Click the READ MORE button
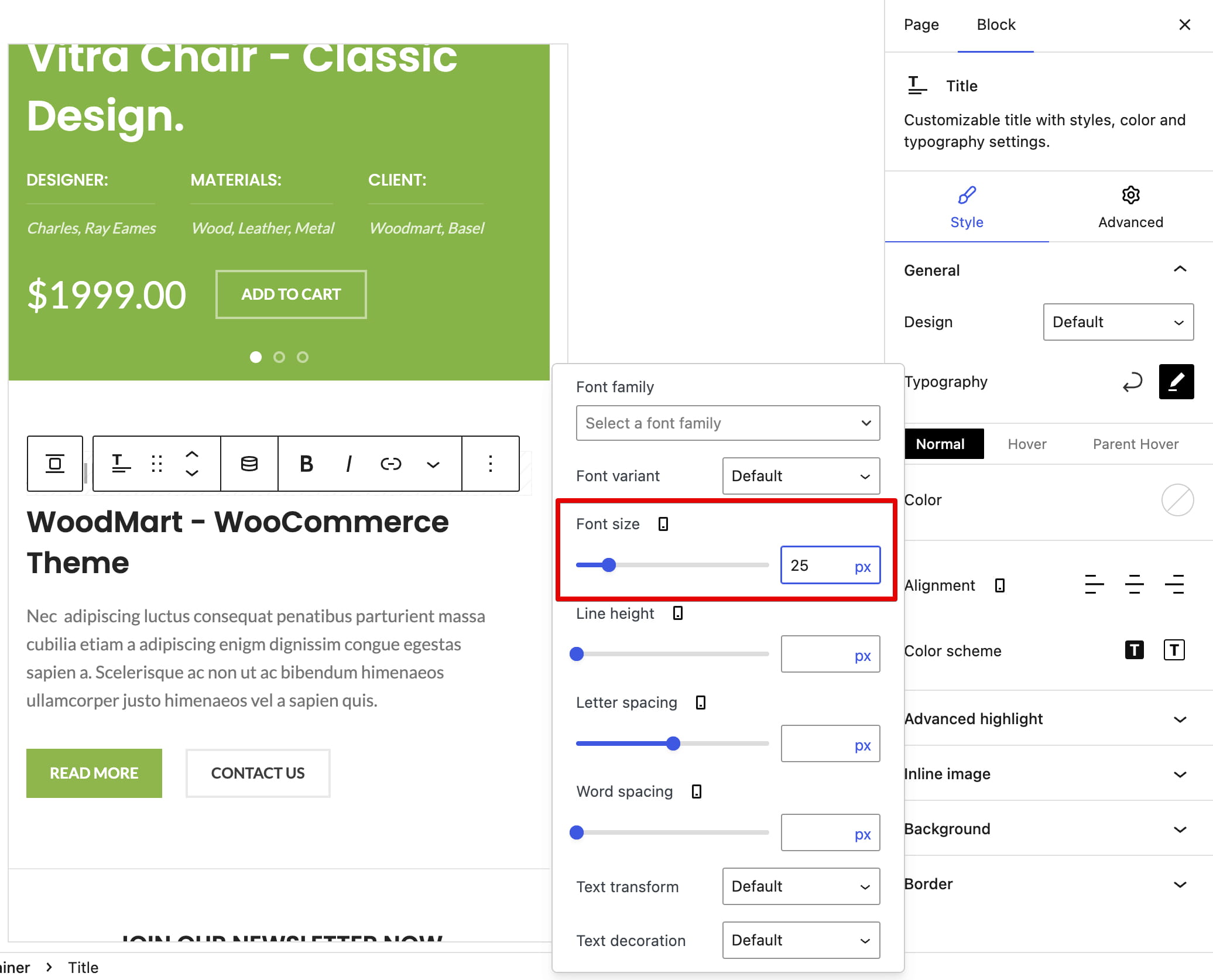The height and width of the screenshot is (980, 1213). [x=94, y=773]
